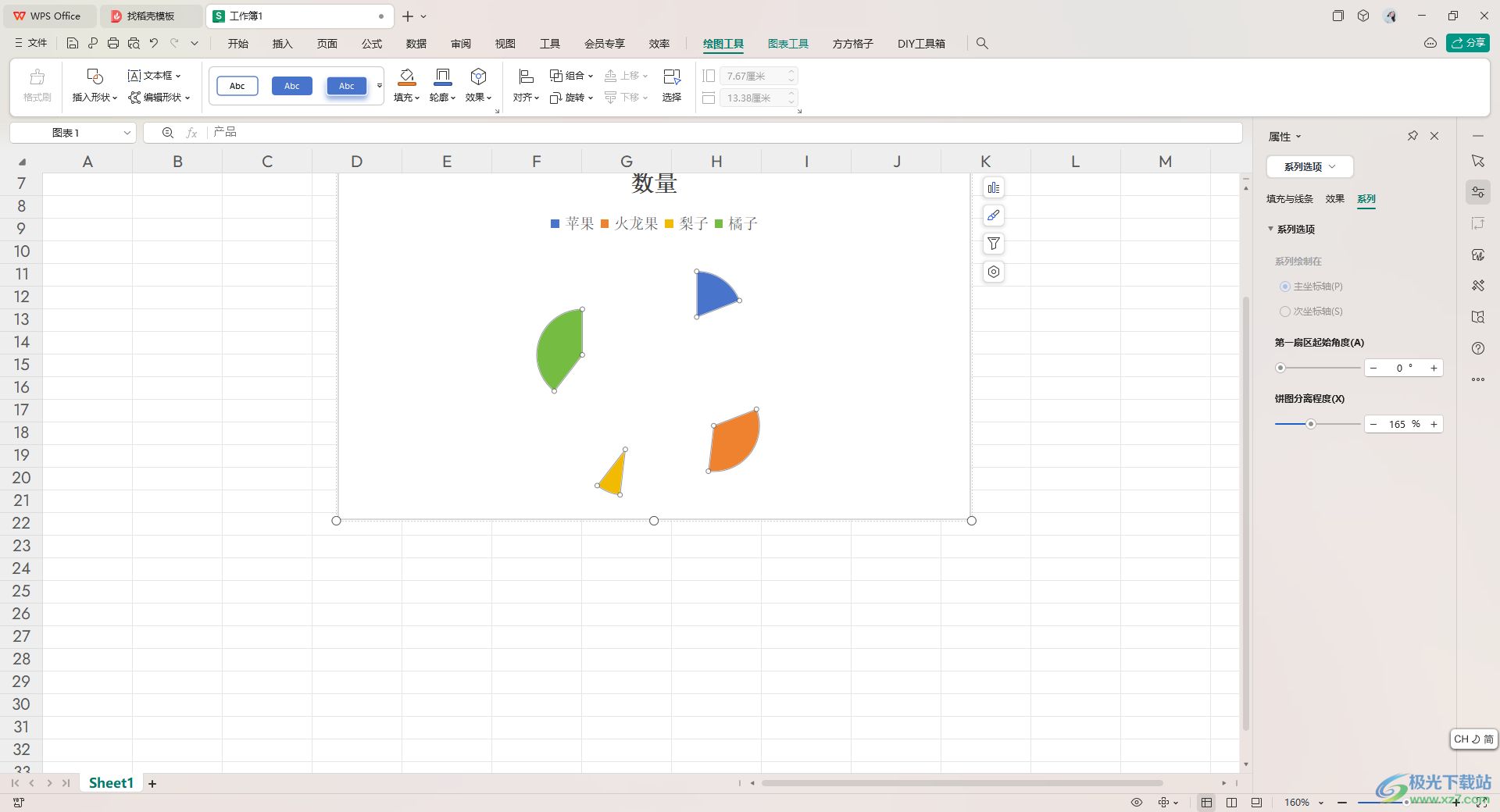Viewport: 1500px width, 812px height.
Task: Pin the Properties panel
Action: [1412, 136]
